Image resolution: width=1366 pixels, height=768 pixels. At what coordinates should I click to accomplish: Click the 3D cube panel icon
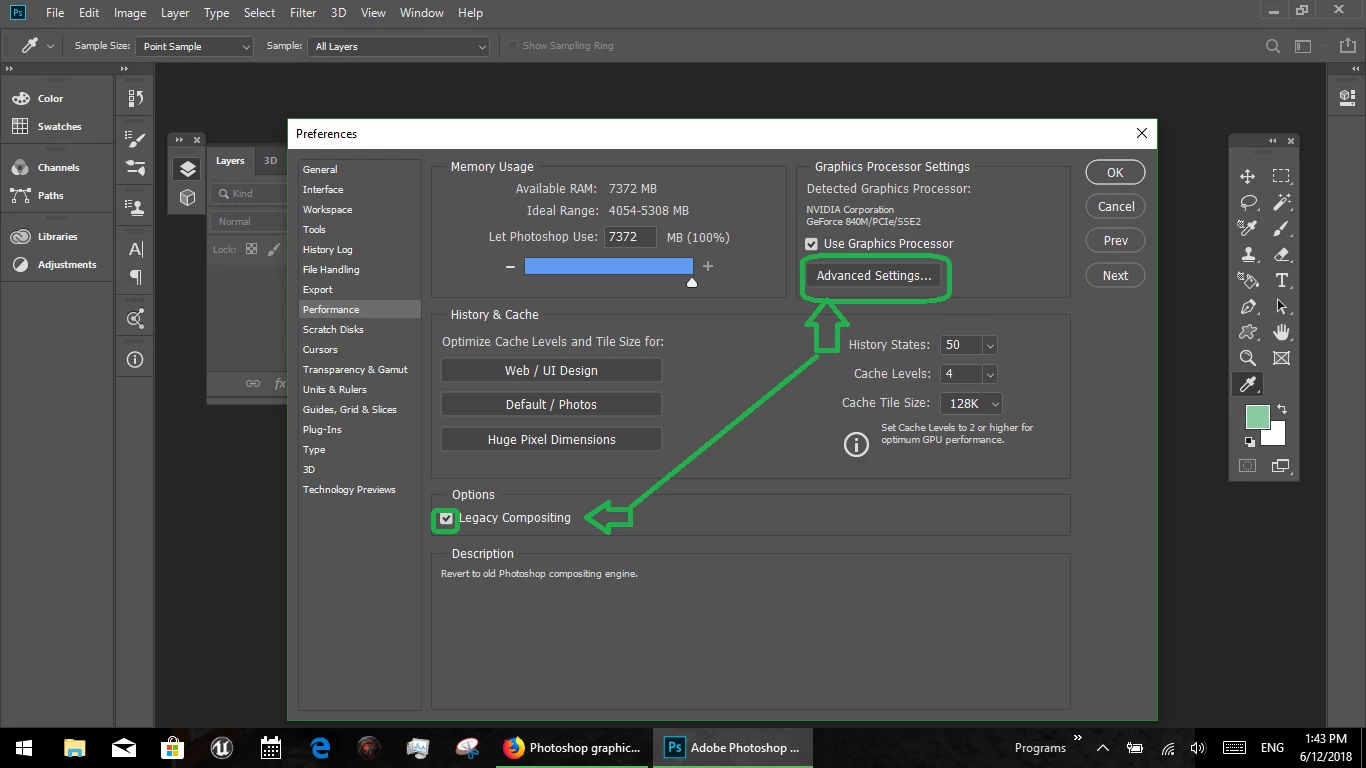click(x=187, y=198)
